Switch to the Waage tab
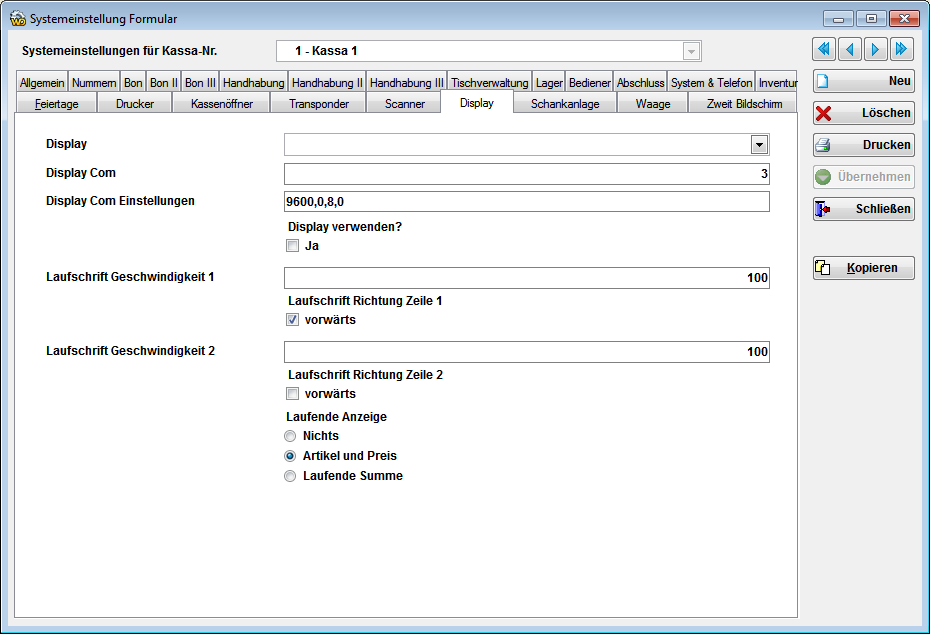This screenshot has height=634, width=930. coord(653,104)
